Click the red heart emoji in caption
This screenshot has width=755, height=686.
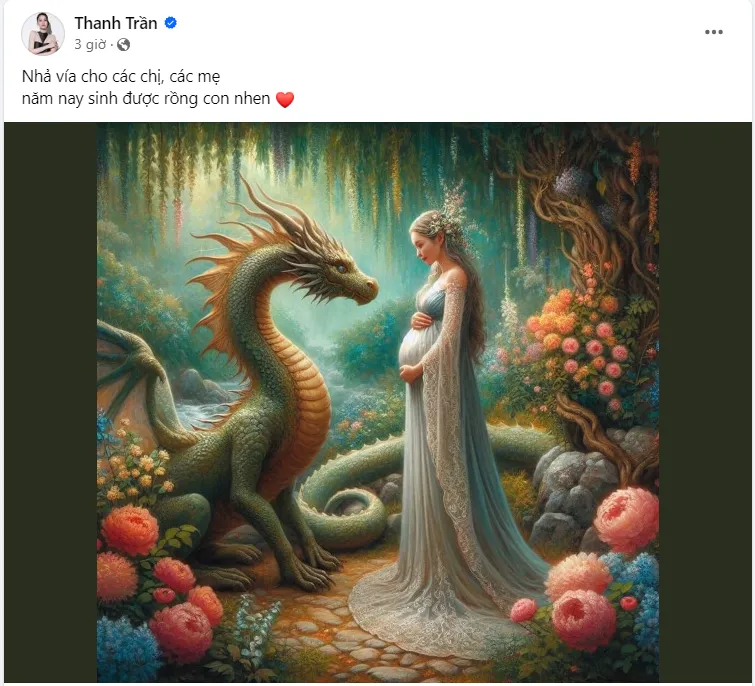click(285, 99)
